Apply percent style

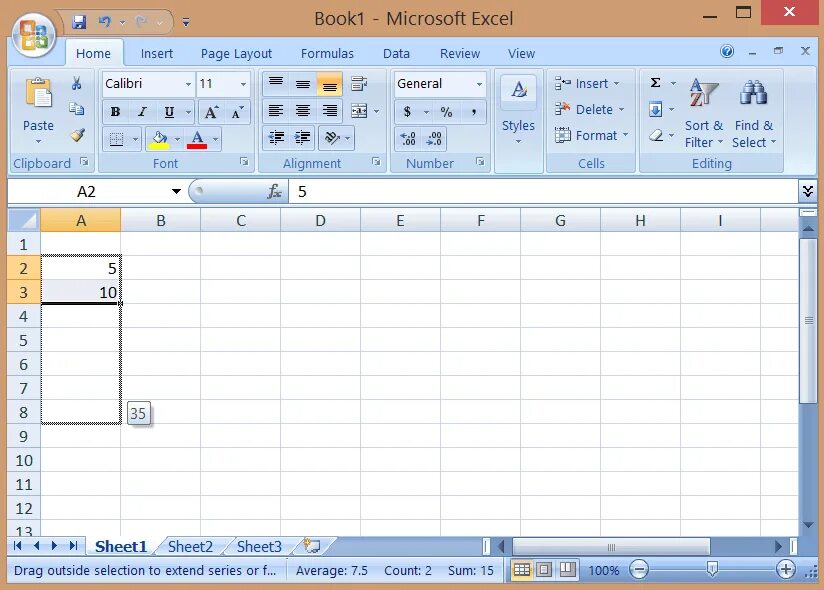[446, 111]
